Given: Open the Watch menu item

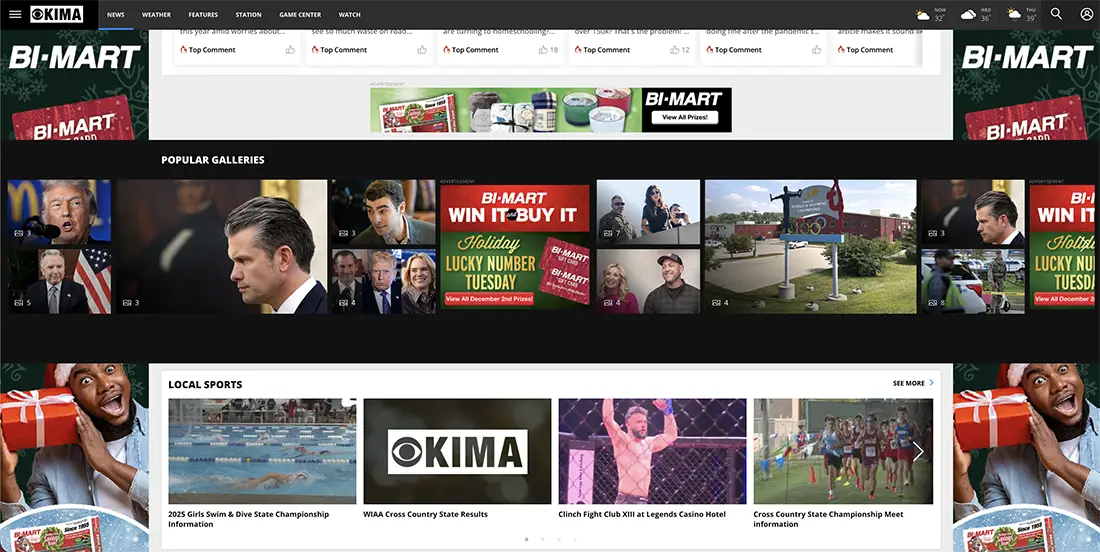Looking at the screenshot, I should point(349,15).
